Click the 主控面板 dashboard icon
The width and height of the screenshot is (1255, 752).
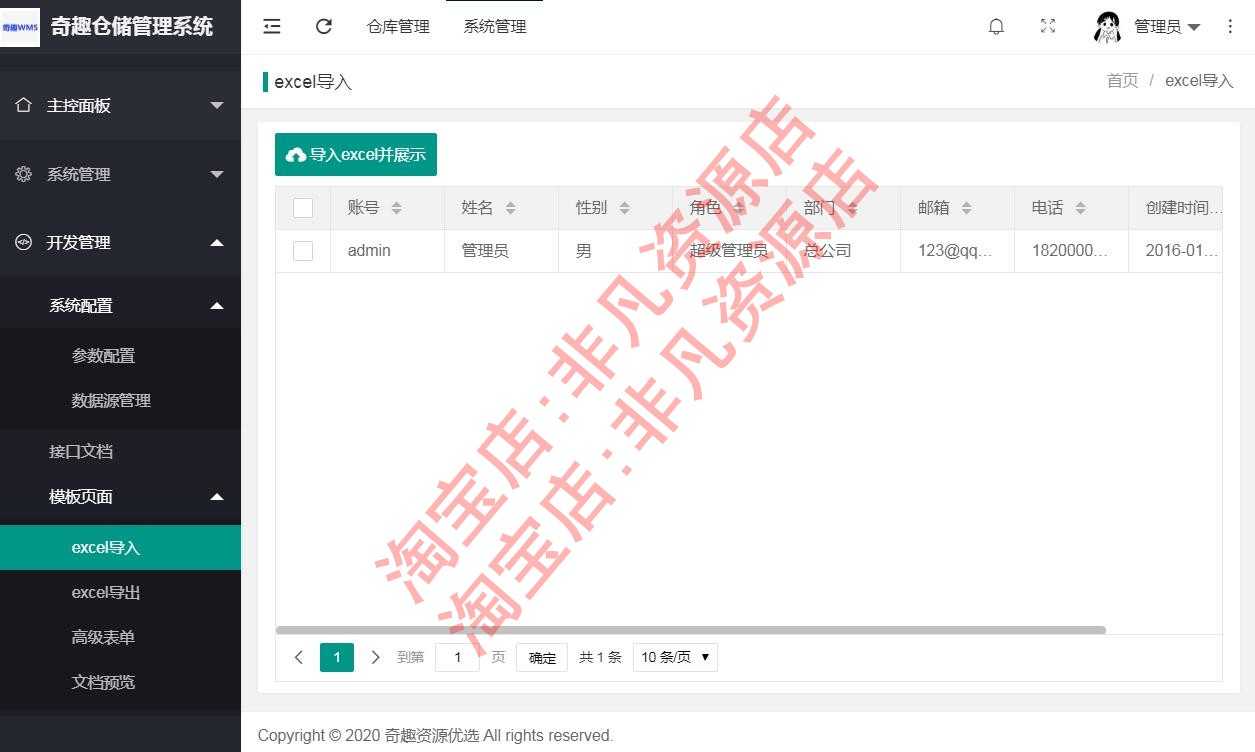pos(22,105)
